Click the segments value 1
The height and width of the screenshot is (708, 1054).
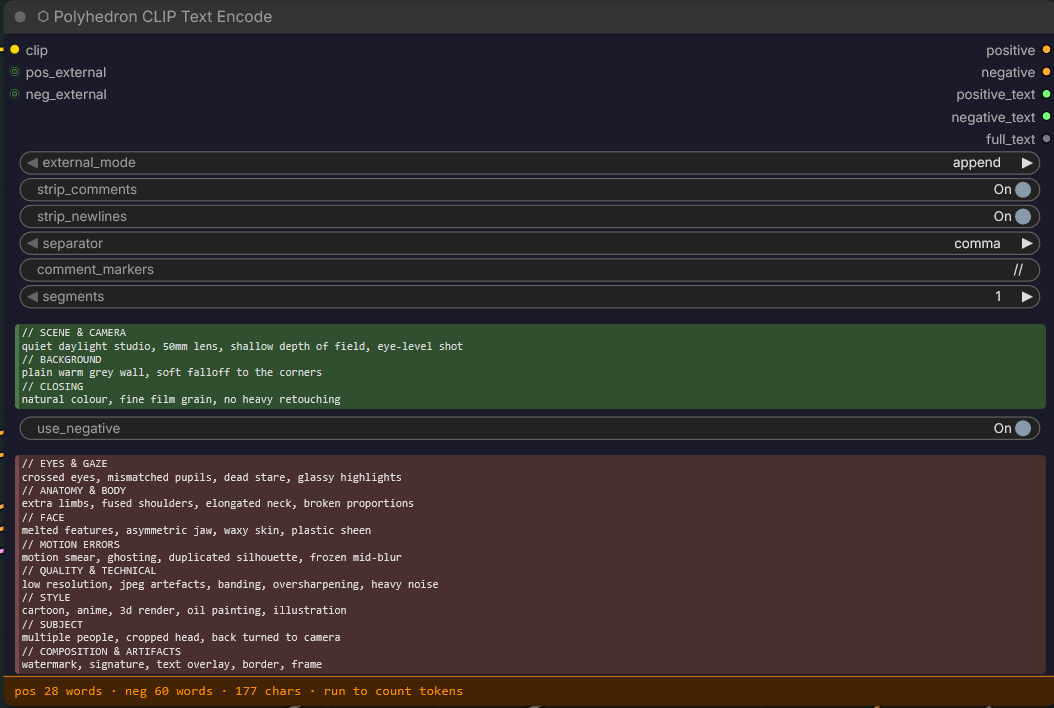coord(998,297)
